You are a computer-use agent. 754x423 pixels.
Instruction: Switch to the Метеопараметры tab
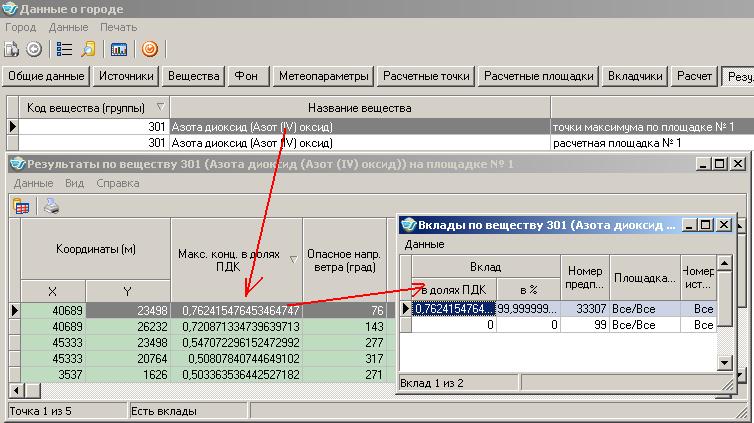click(324, 76)
